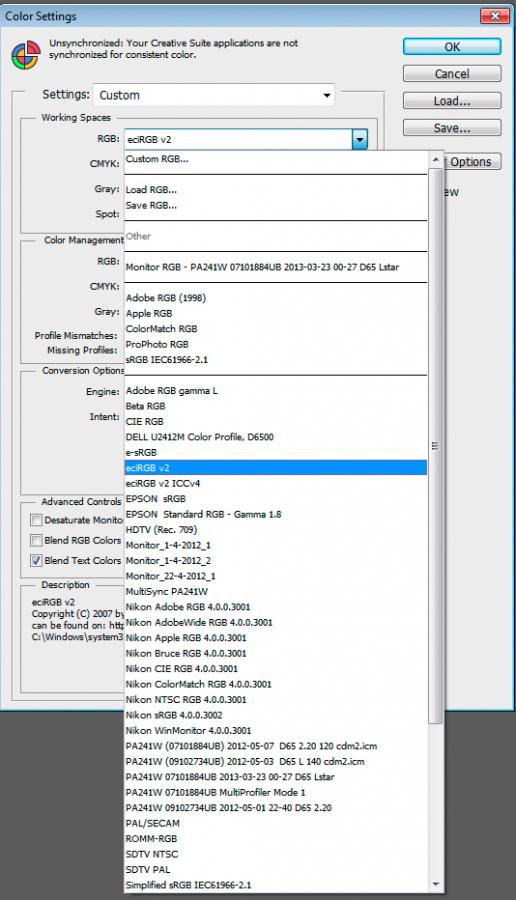Click the profile list scrollbar thumb

click(x=435, y=445)
